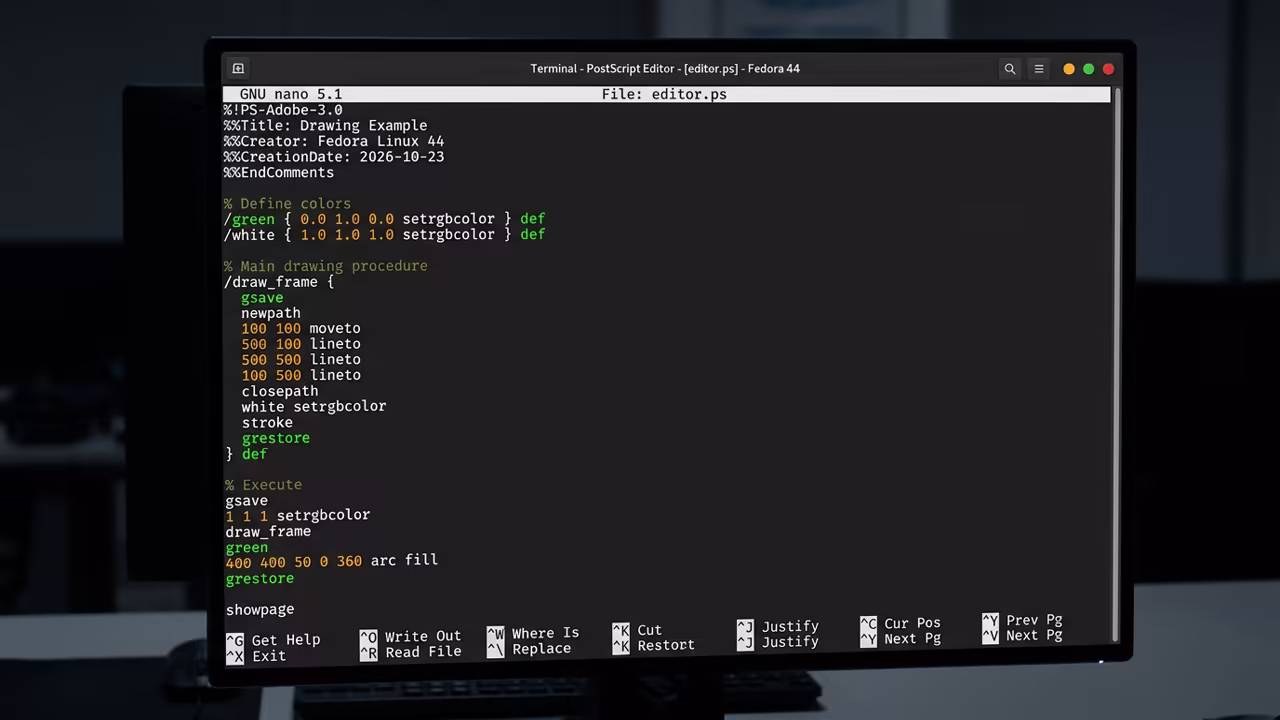This screenshot has height=720, width=1280.
Task: Select the Cur Pos shortcut
Action: [x=901, y=623]
